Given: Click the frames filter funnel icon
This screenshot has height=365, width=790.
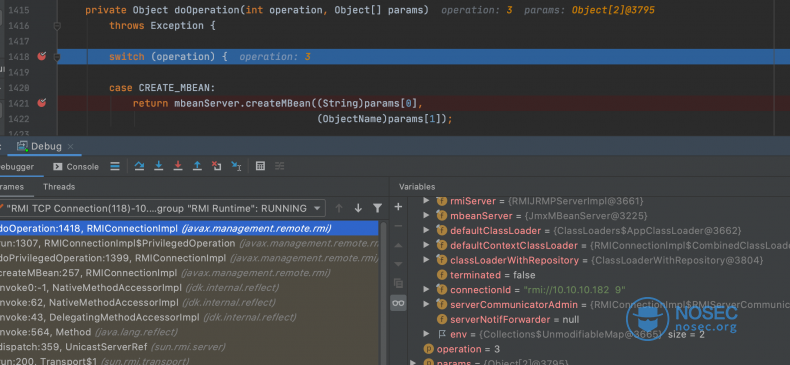Looking at the screenshot, I should [377, 208].
